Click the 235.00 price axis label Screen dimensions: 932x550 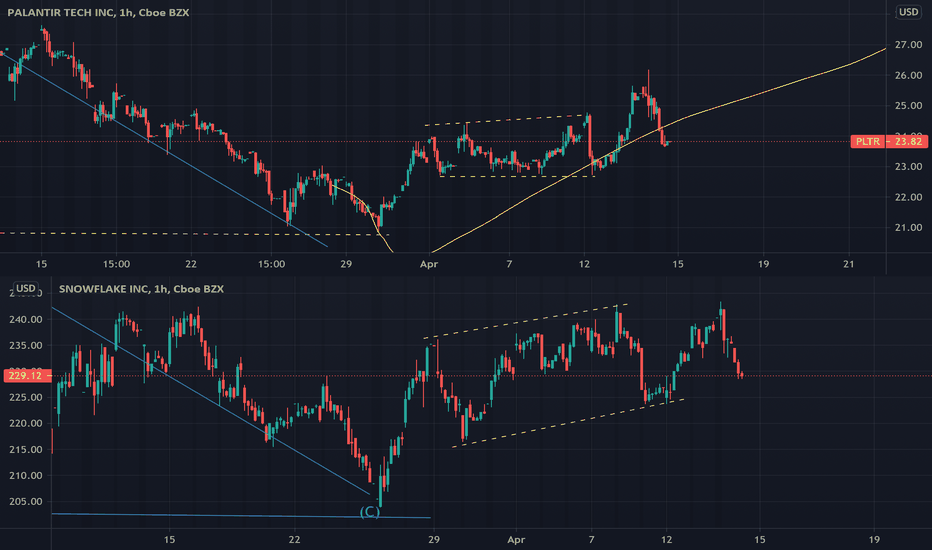tap(26, 345)
